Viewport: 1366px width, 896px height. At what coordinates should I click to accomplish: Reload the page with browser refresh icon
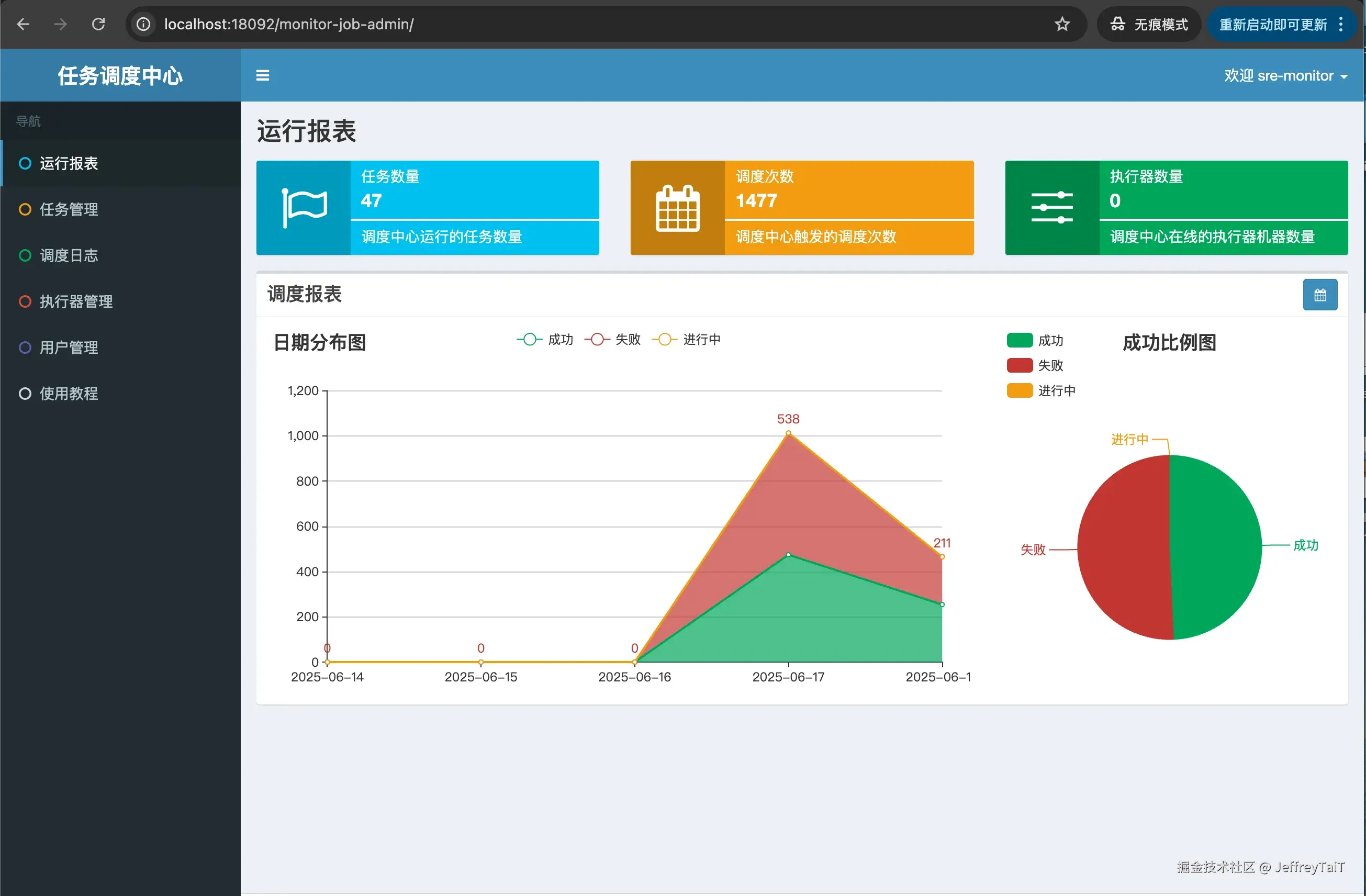point(98,24)
